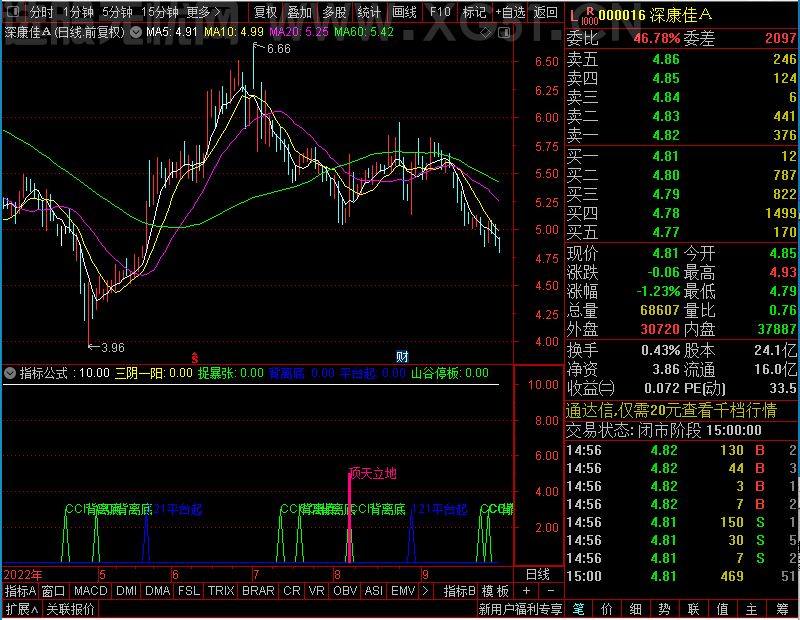Image resolution: width=800 pixels, height=620 pixels.
Task: Expand 更多 periods list
Action: pos(203,12)
